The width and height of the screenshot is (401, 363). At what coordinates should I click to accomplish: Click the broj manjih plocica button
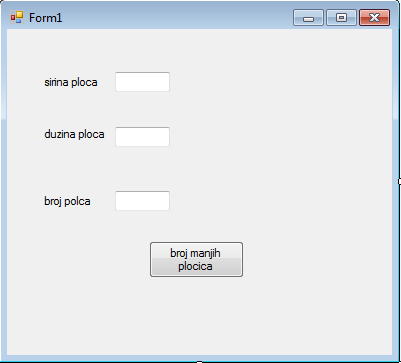(x=196, y=259)
